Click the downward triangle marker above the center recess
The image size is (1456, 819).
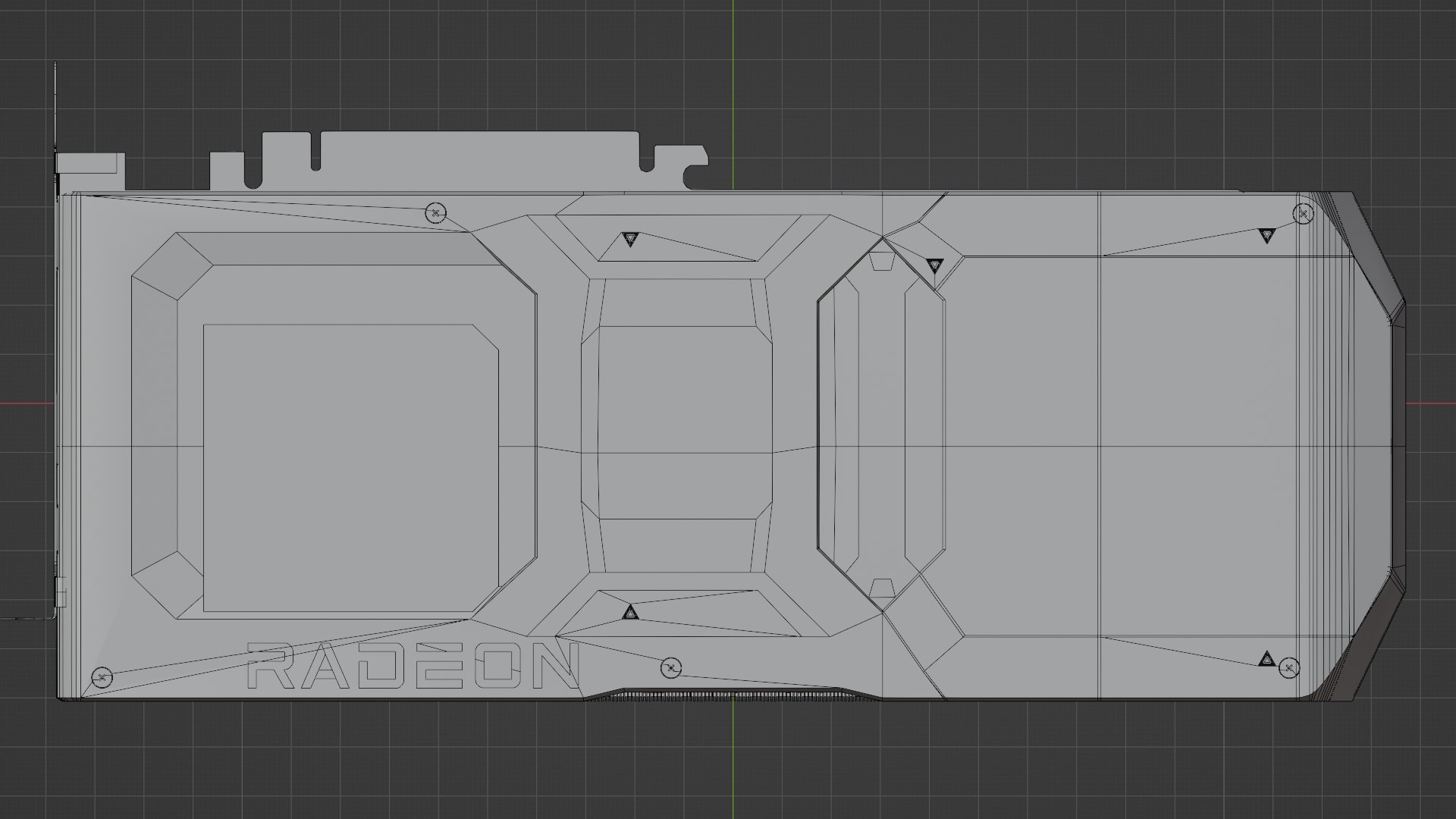point(630,240)
